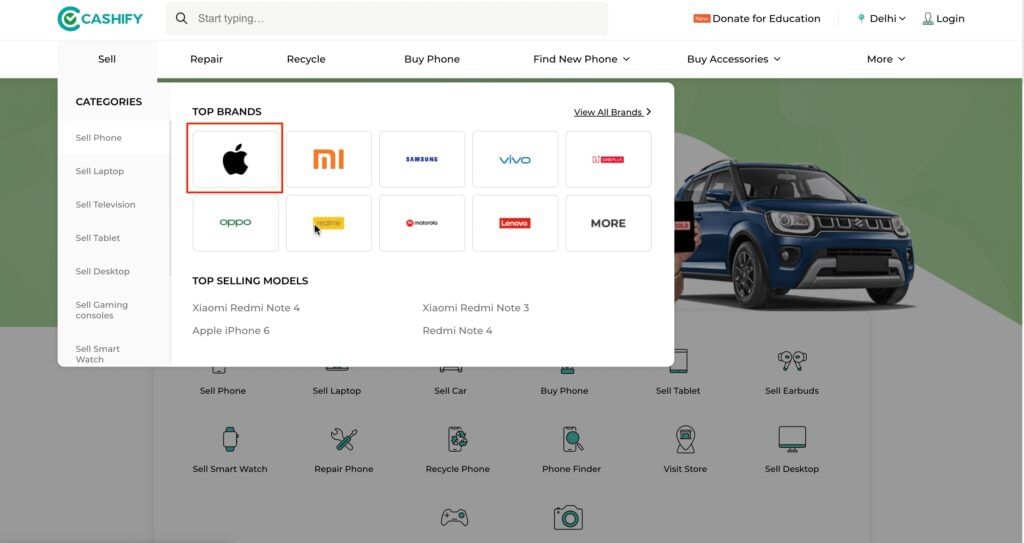Click the Start typing search field

pos(387,18)
